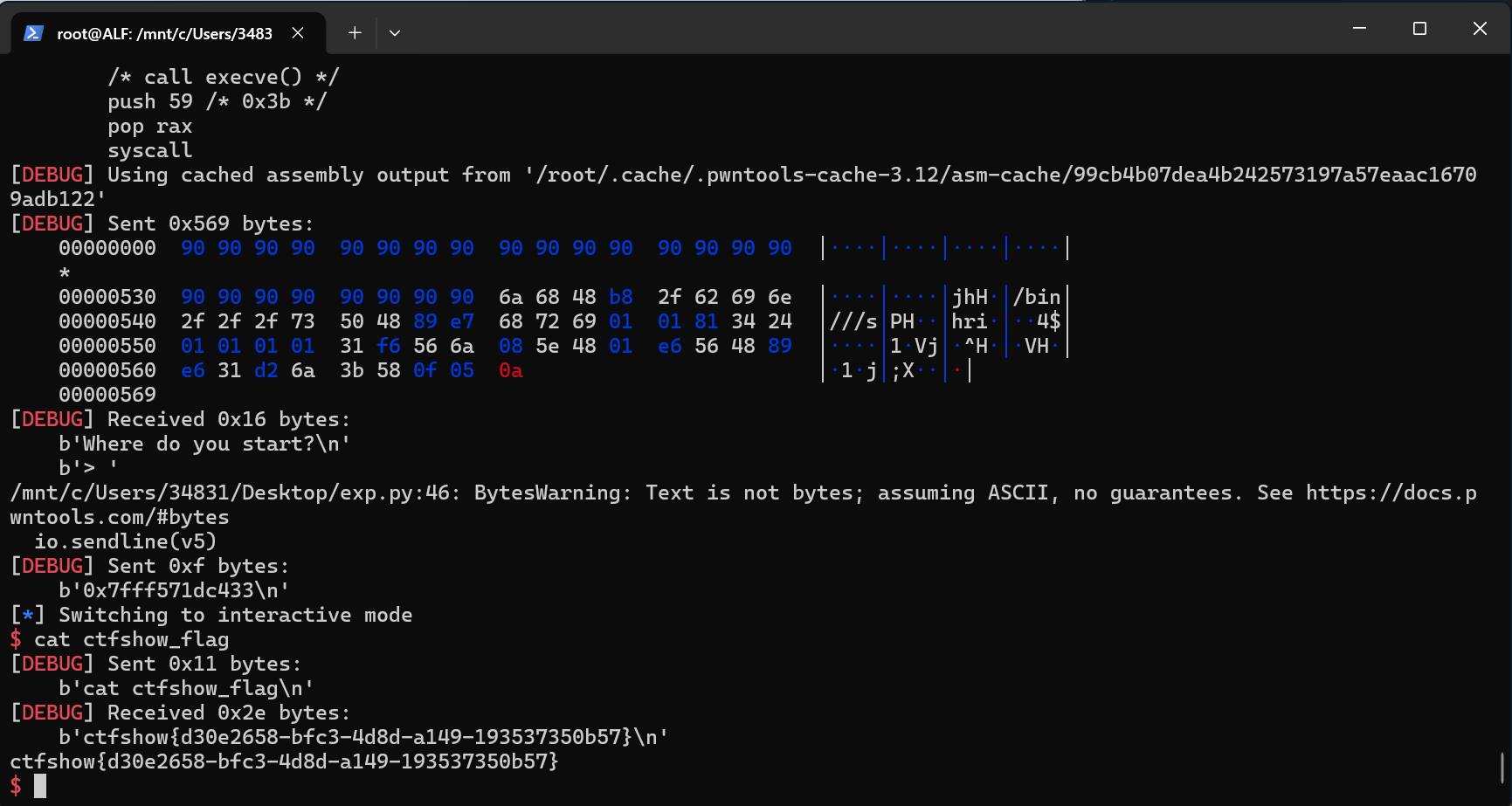
Task: Click the 'syscall' assembly line
Action: coord(150,150)
